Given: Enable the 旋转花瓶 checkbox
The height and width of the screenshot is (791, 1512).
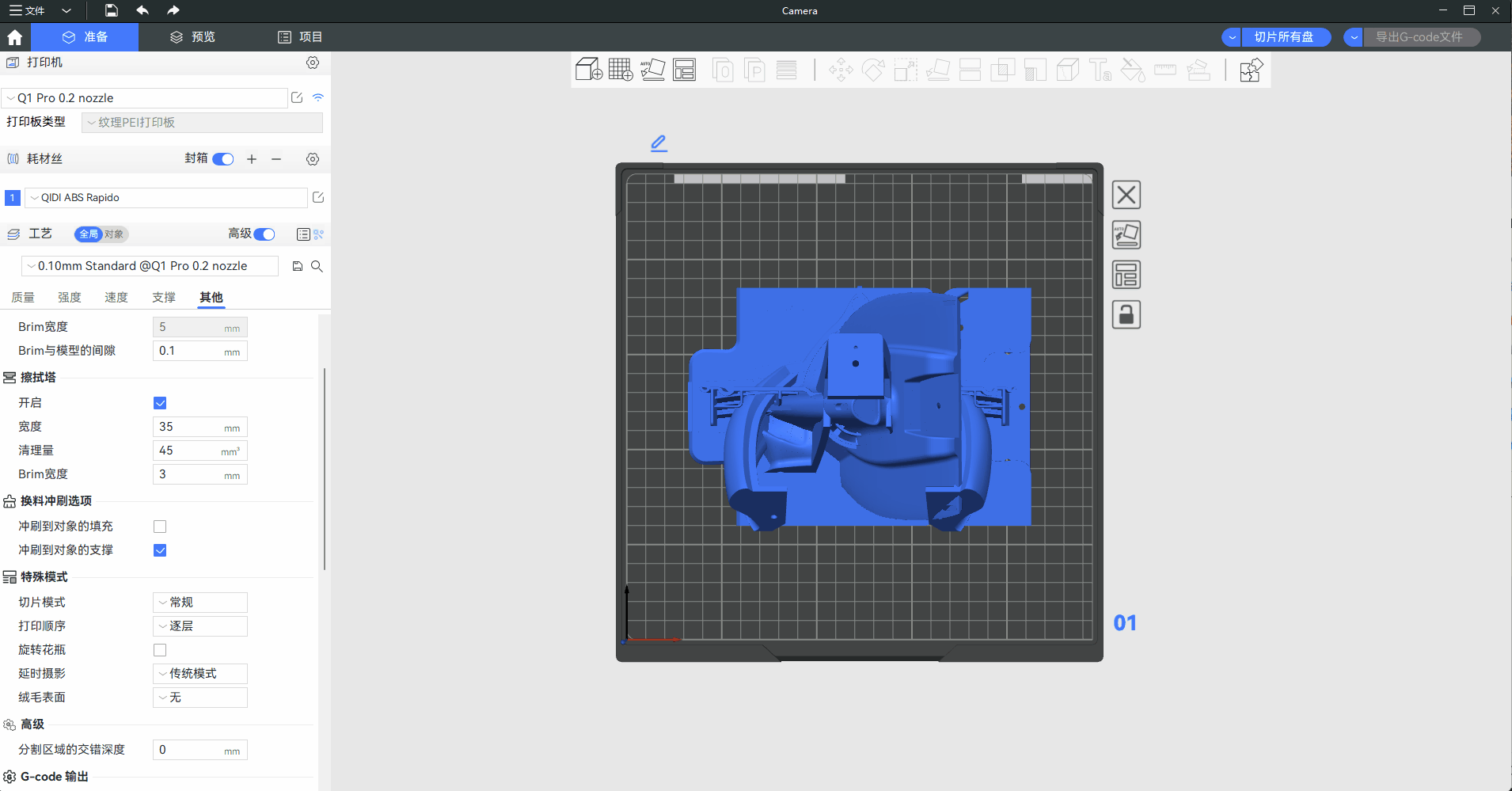Looking at the screenshot, I should click(x=160, y=650).
